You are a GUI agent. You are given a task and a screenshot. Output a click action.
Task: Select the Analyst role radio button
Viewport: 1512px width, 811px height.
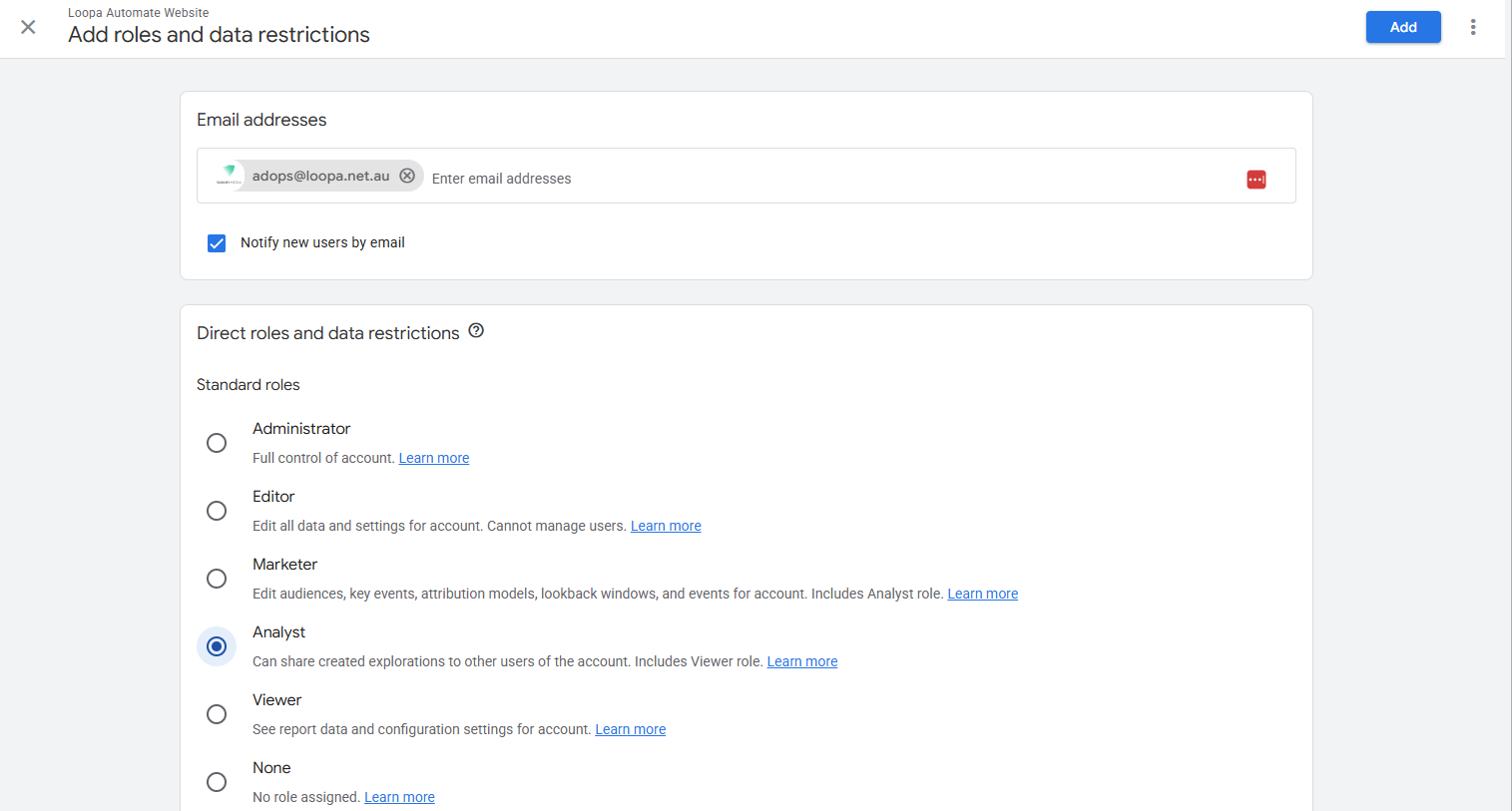click(217, 646)
